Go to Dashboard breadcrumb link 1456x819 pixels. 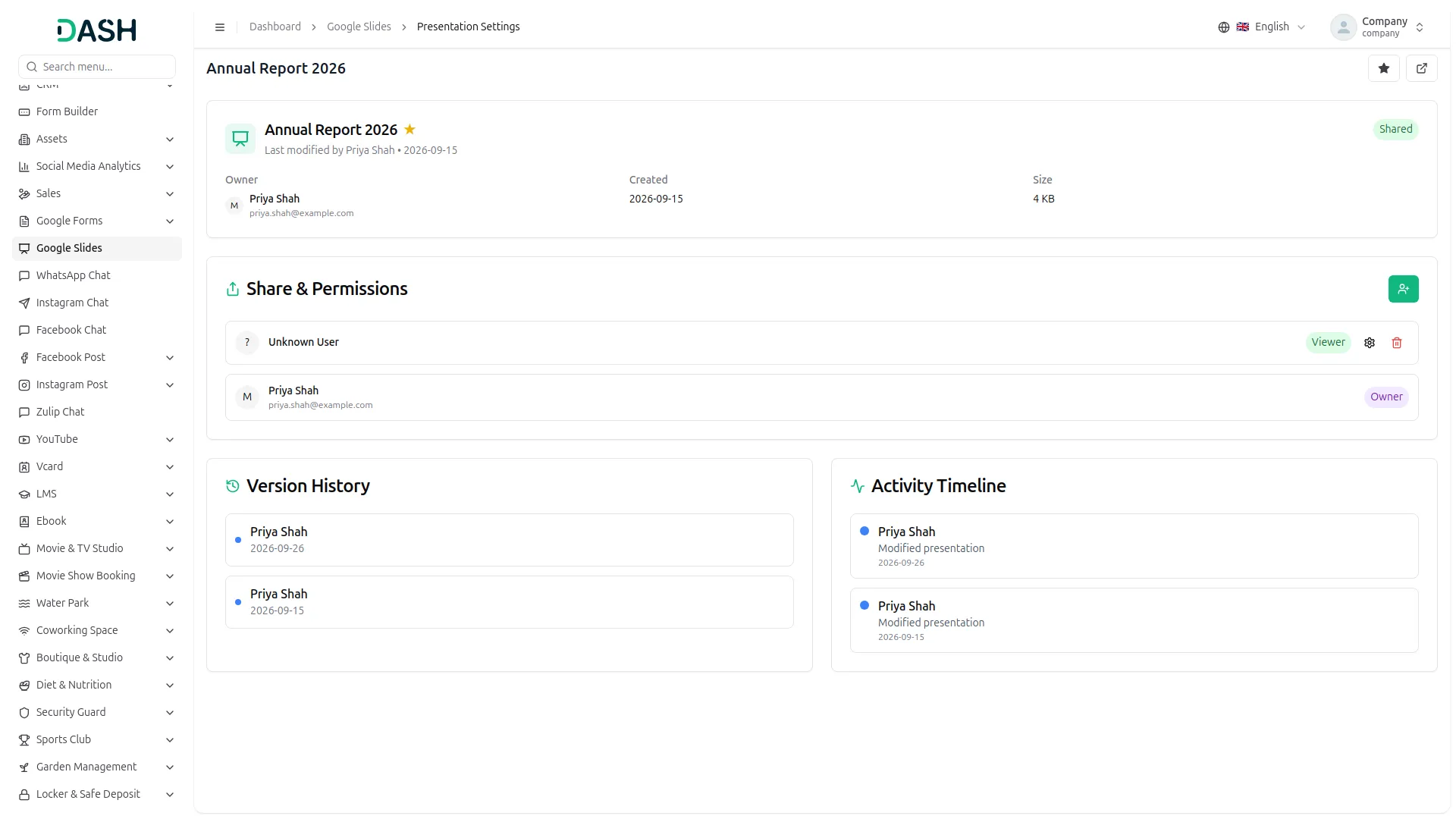[x=275, y=27]
